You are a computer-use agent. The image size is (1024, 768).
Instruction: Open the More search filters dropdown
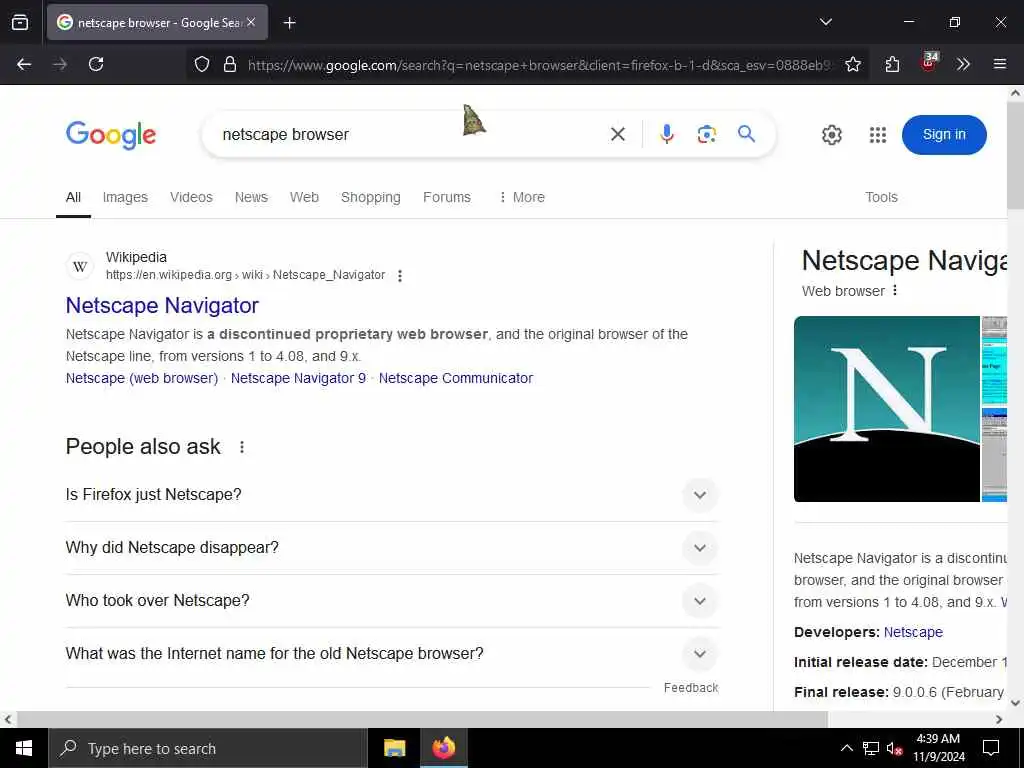pyautogui.click(x=521, y=197)
